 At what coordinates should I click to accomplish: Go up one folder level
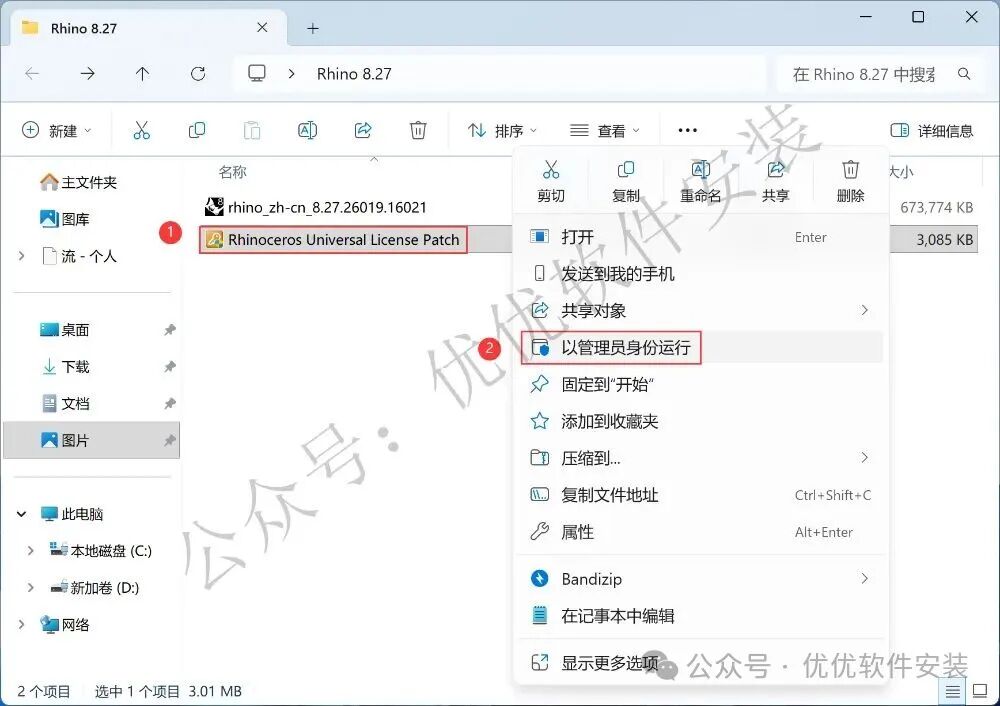[x=142, y=74]
